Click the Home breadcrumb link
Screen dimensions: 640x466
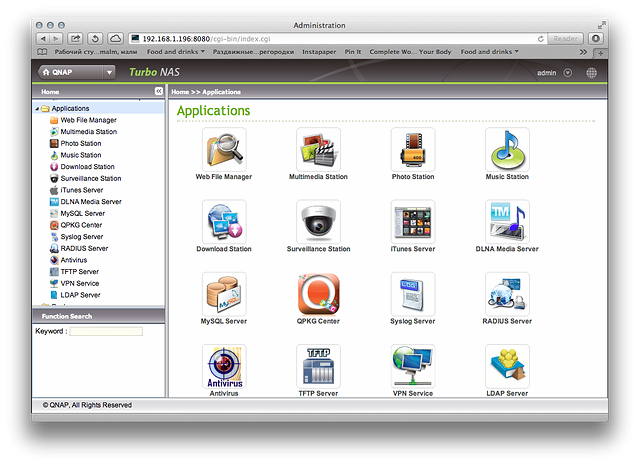(180, 92)
